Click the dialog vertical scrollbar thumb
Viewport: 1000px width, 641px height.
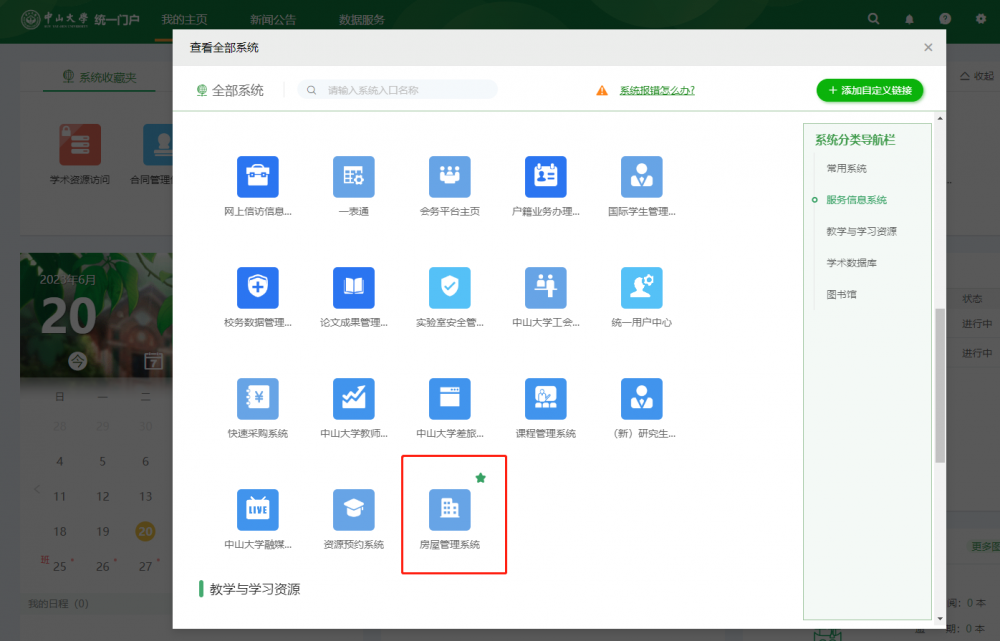tap(940, 385)
